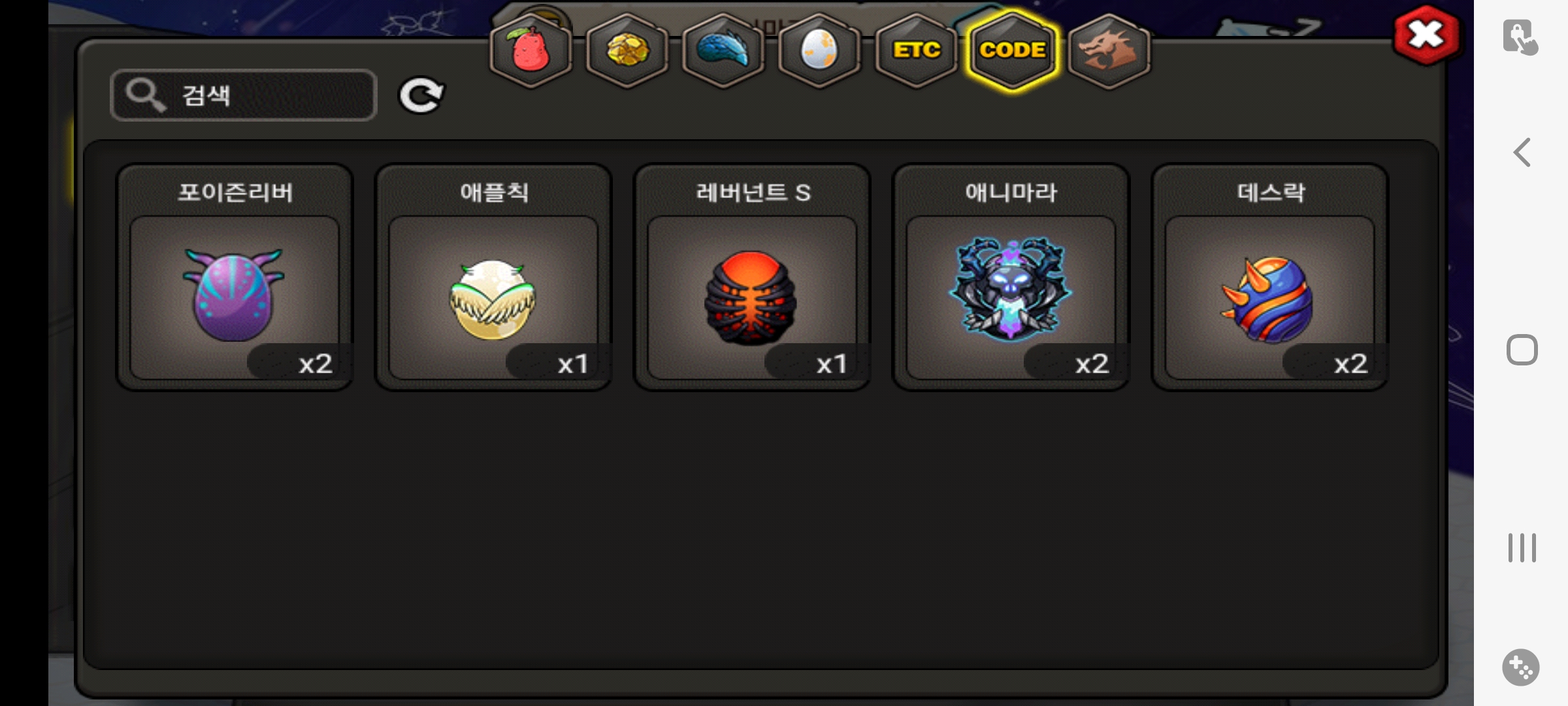Open the brown dragon head tab
1568x706 pixels.
point(1109,50)
